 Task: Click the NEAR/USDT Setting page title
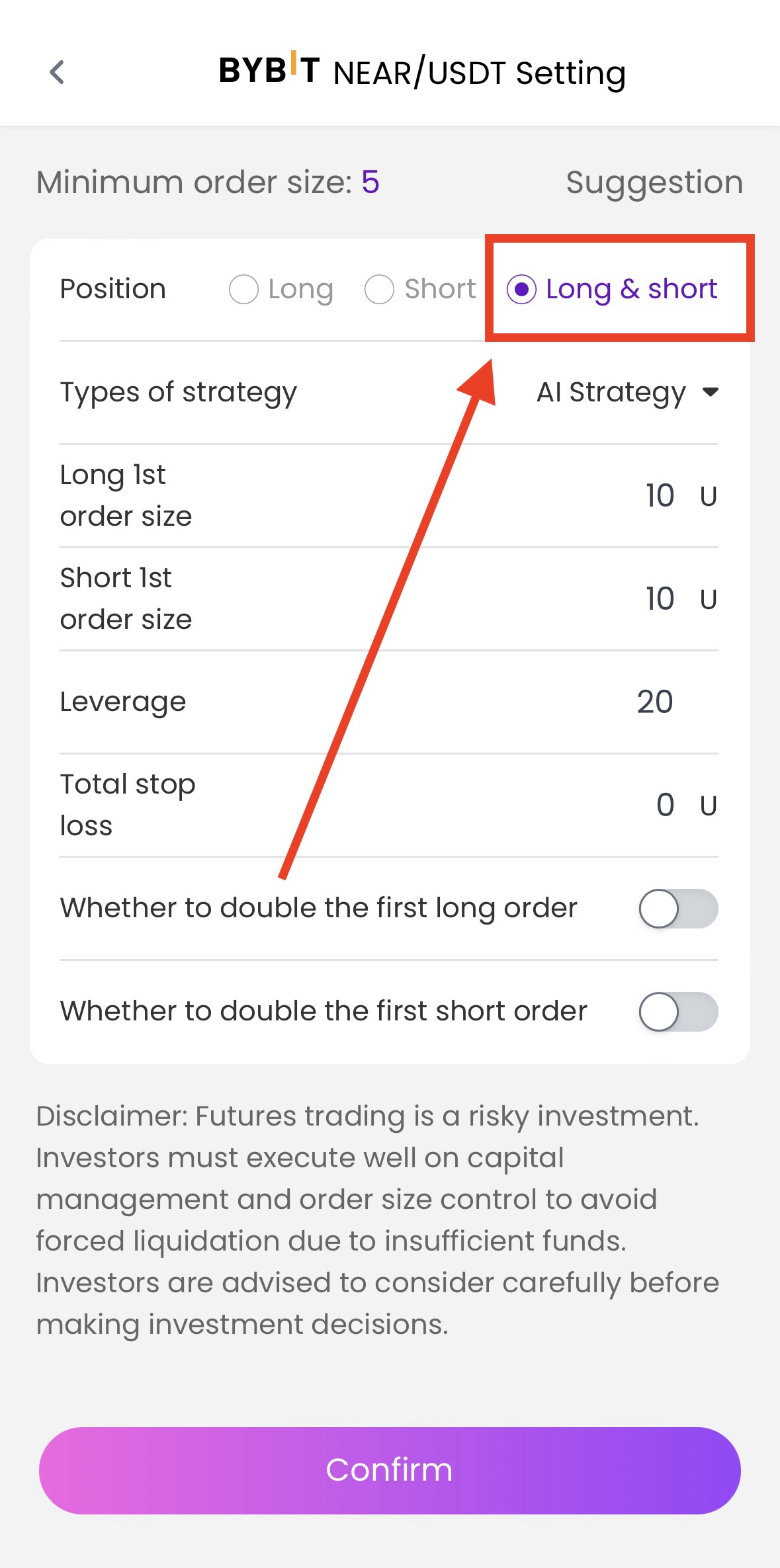coord(479,73)
